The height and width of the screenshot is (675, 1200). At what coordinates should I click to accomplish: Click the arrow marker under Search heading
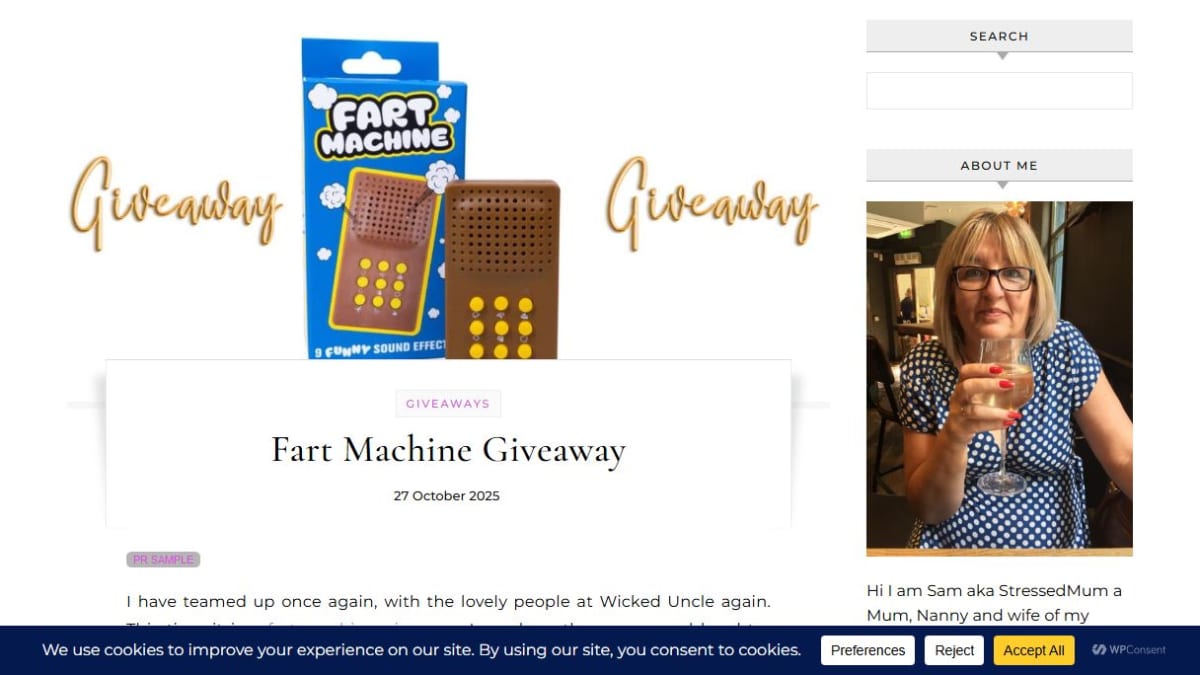coord(1002,56)
